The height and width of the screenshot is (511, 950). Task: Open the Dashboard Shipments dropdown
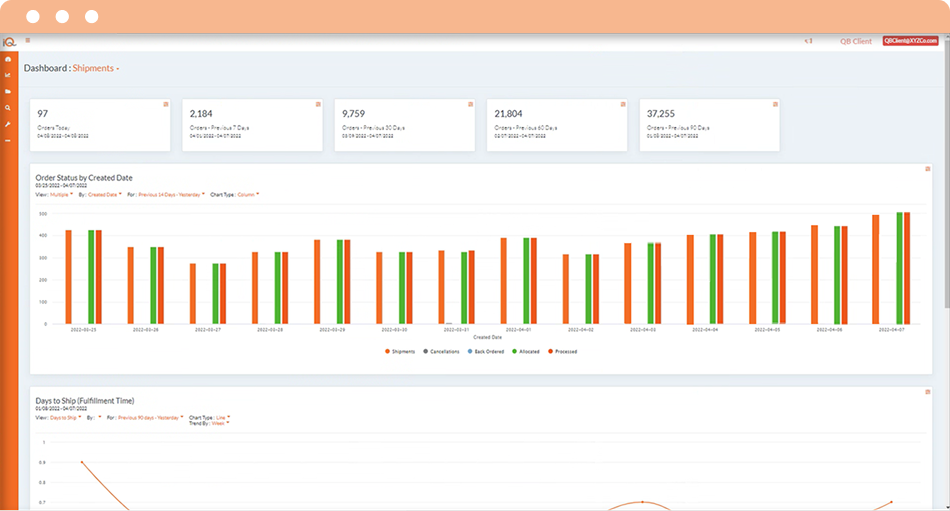click(96, 69)
